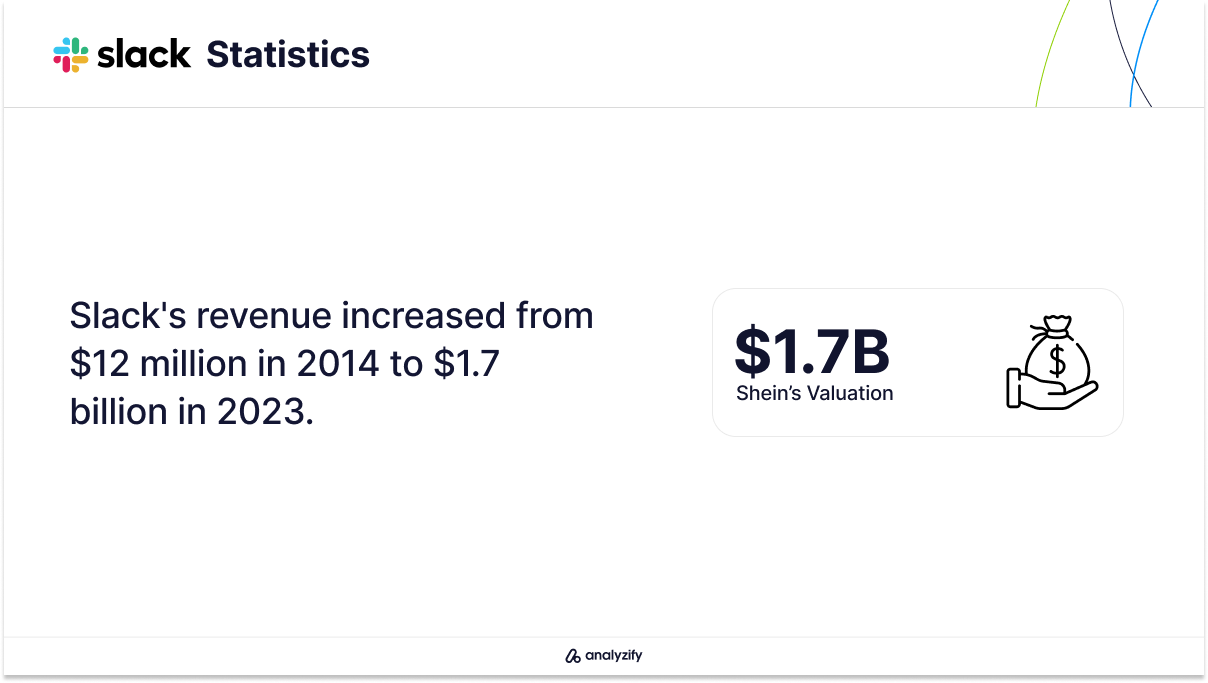Click the tied top of the money bag
Viewport: 1208px width, 683px height.
(x=1057, y=325)
